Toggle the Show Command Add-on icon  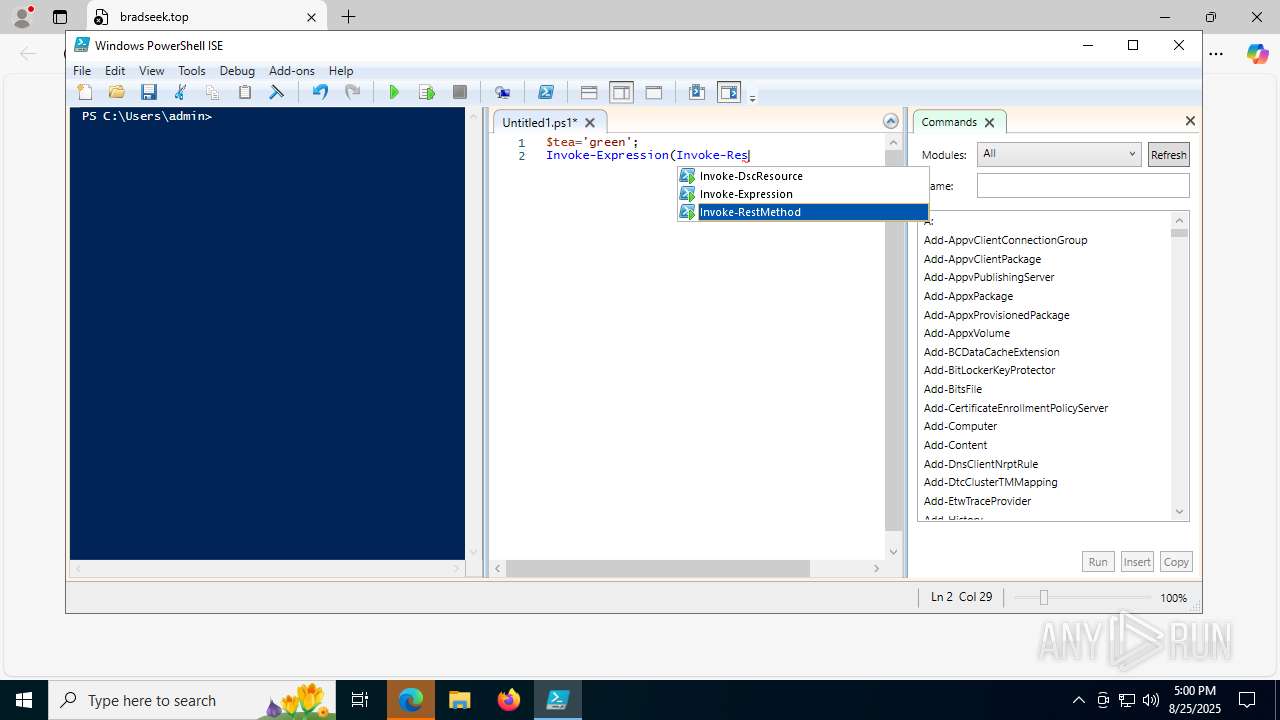pos(729,92)
